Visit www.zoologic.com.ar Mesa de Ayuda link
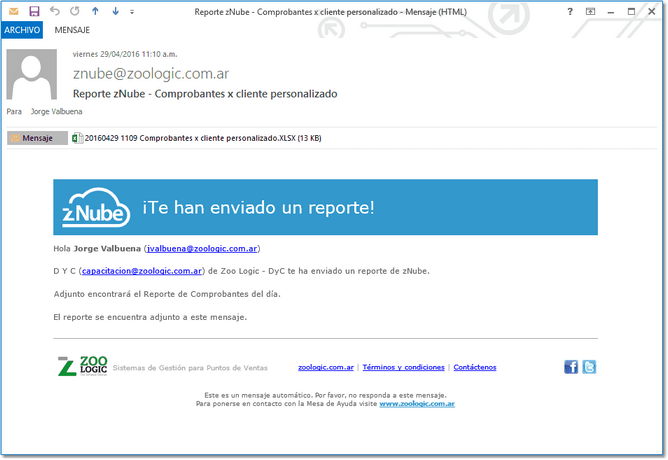This screenshot has width=668, height=460. pos(417,404)
